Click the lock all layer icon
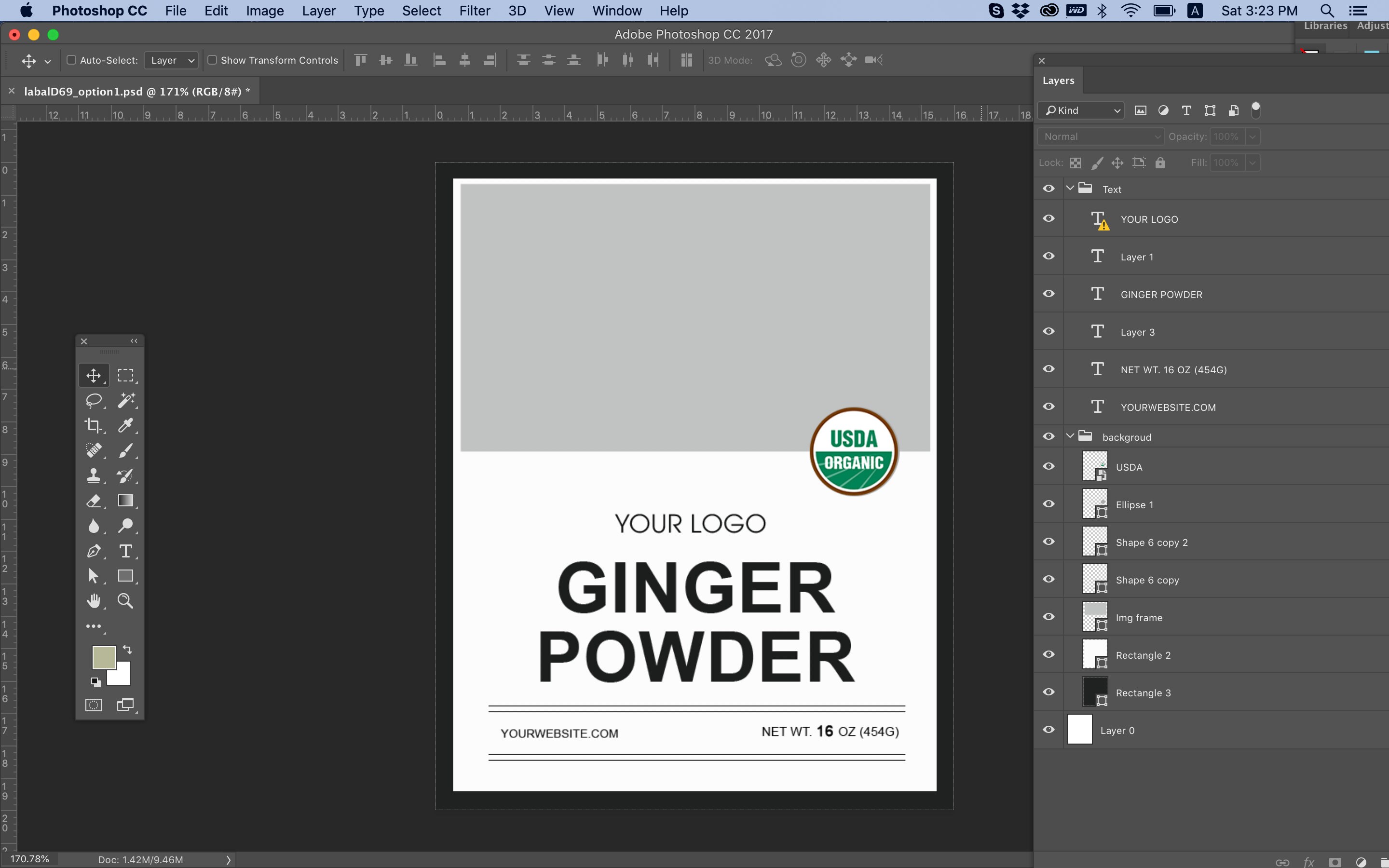This screenshot has width=1389, height=868. (1160, 163)
